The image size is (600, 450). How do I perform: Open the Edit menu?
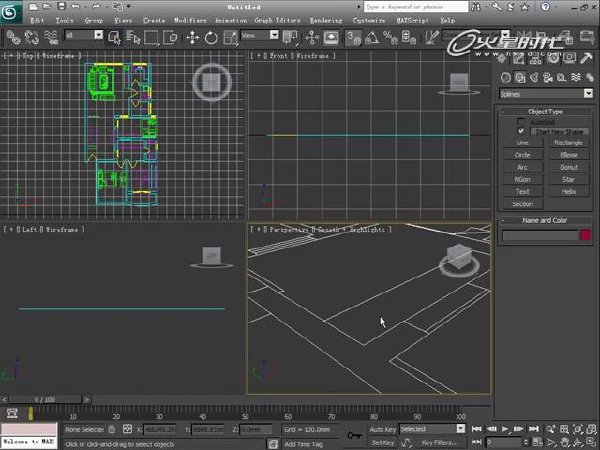37,20
